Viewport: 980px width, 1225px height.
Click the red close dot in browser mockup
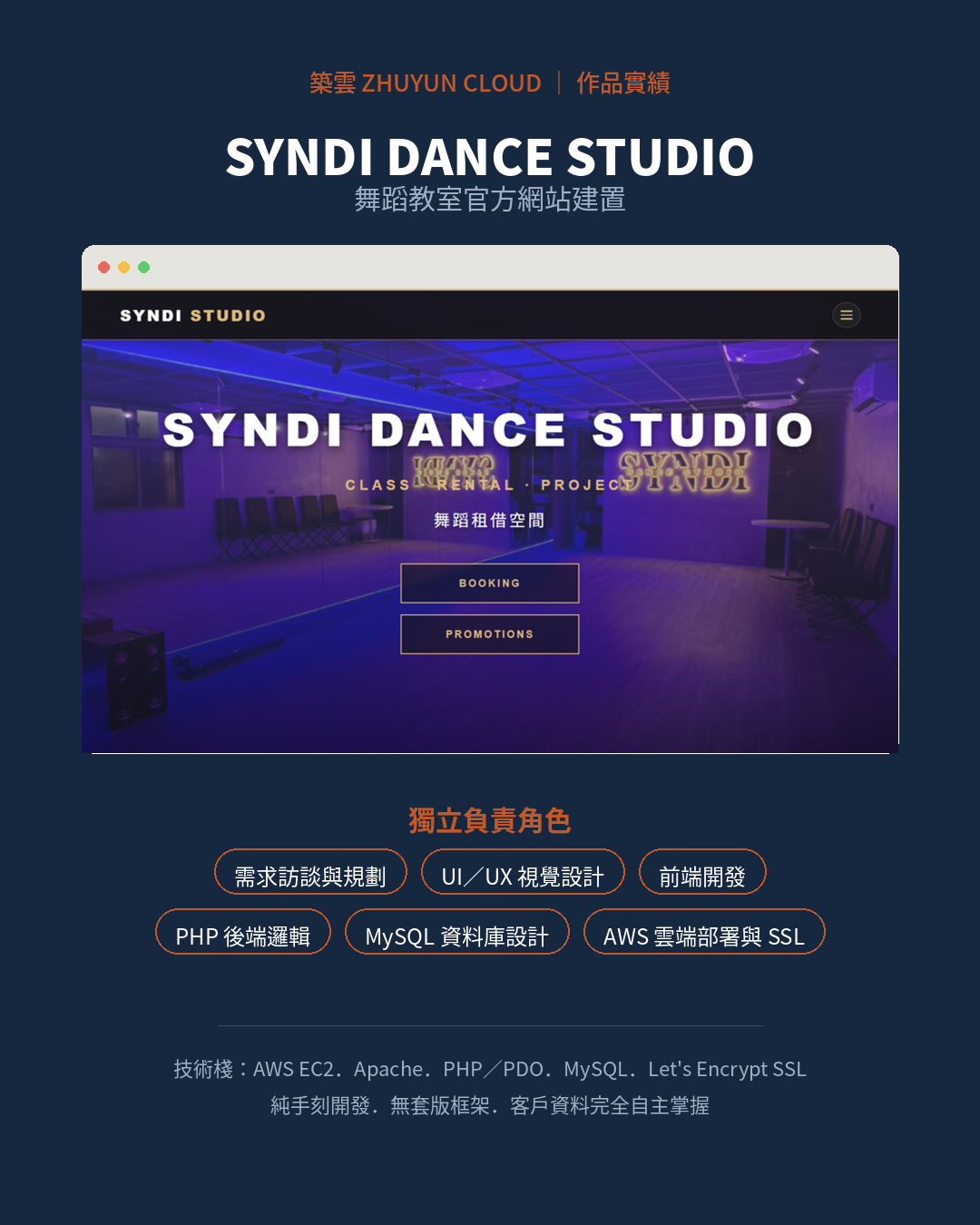pyautogui.click(x=104, y=267)
